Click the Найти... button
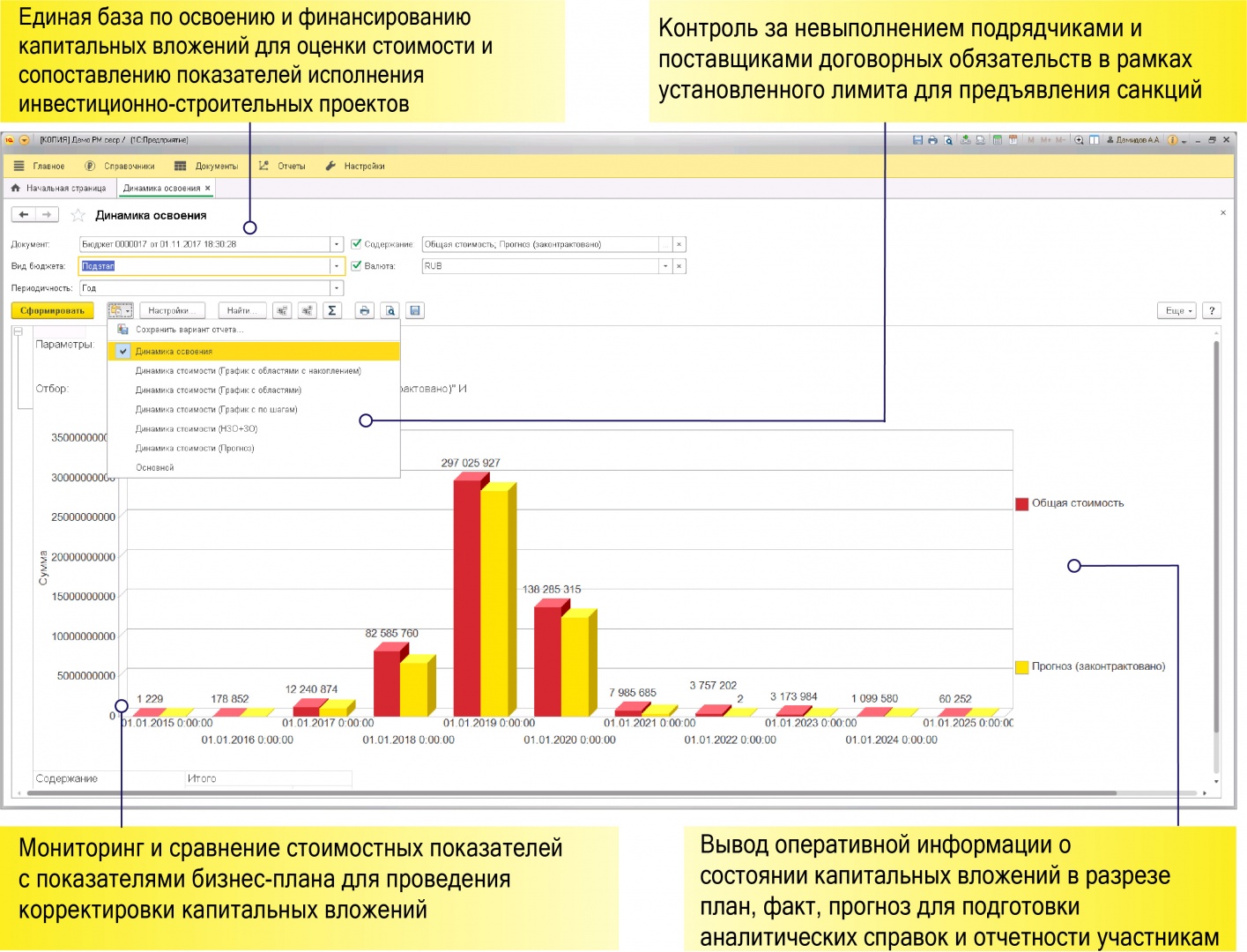The width and height of the screenshot is (1247, 952). point(242,310)
